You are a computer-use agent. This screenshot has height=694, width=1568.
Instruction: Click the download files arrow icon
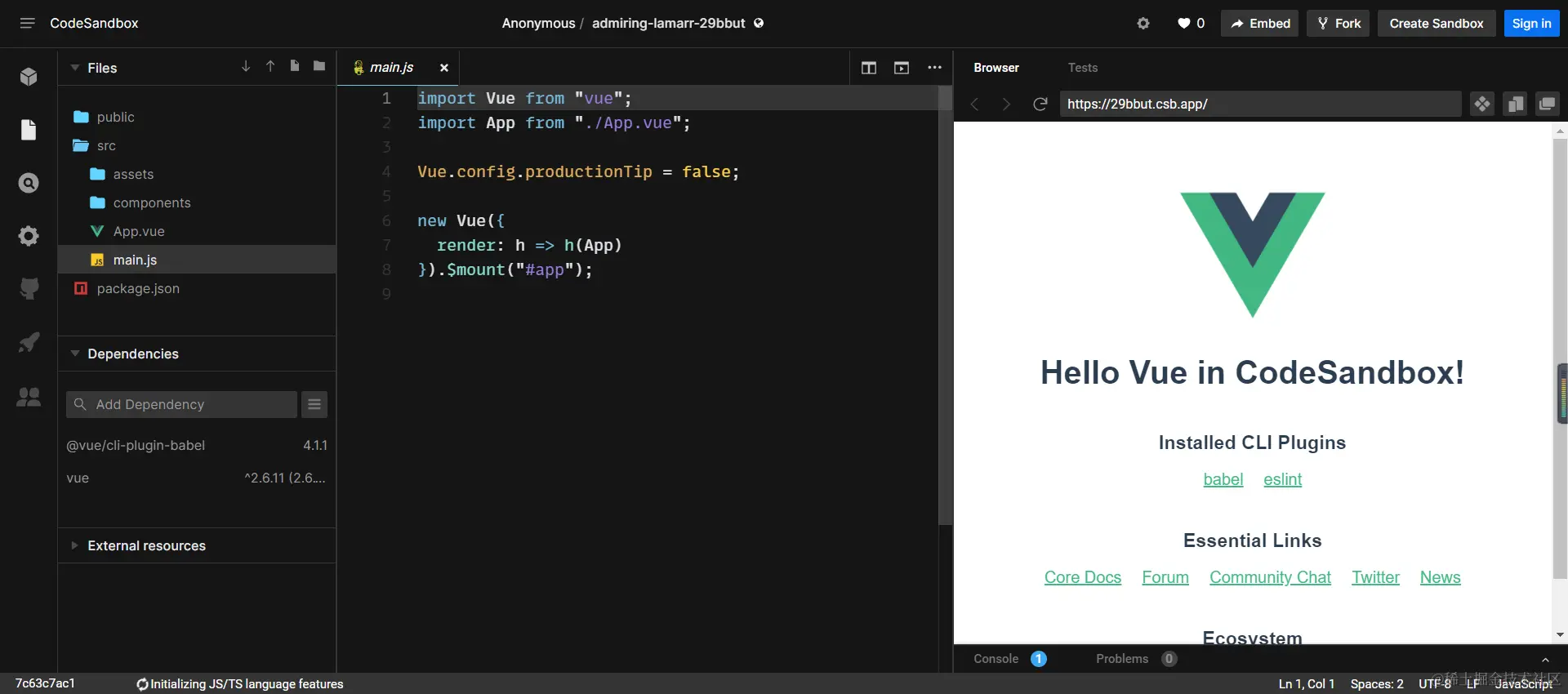246,66
